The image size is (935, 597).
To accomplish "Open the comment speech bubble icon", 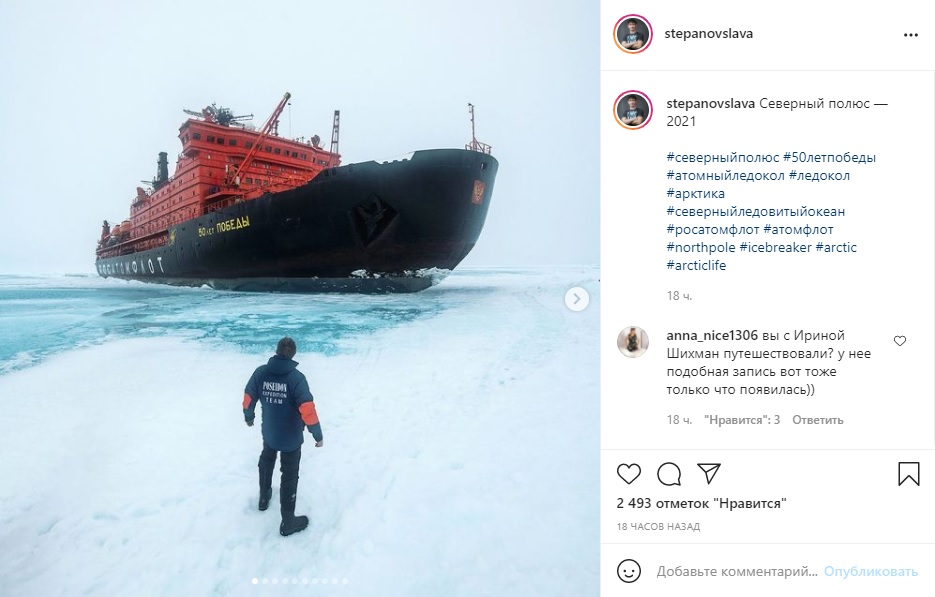I will click(669, 474).
